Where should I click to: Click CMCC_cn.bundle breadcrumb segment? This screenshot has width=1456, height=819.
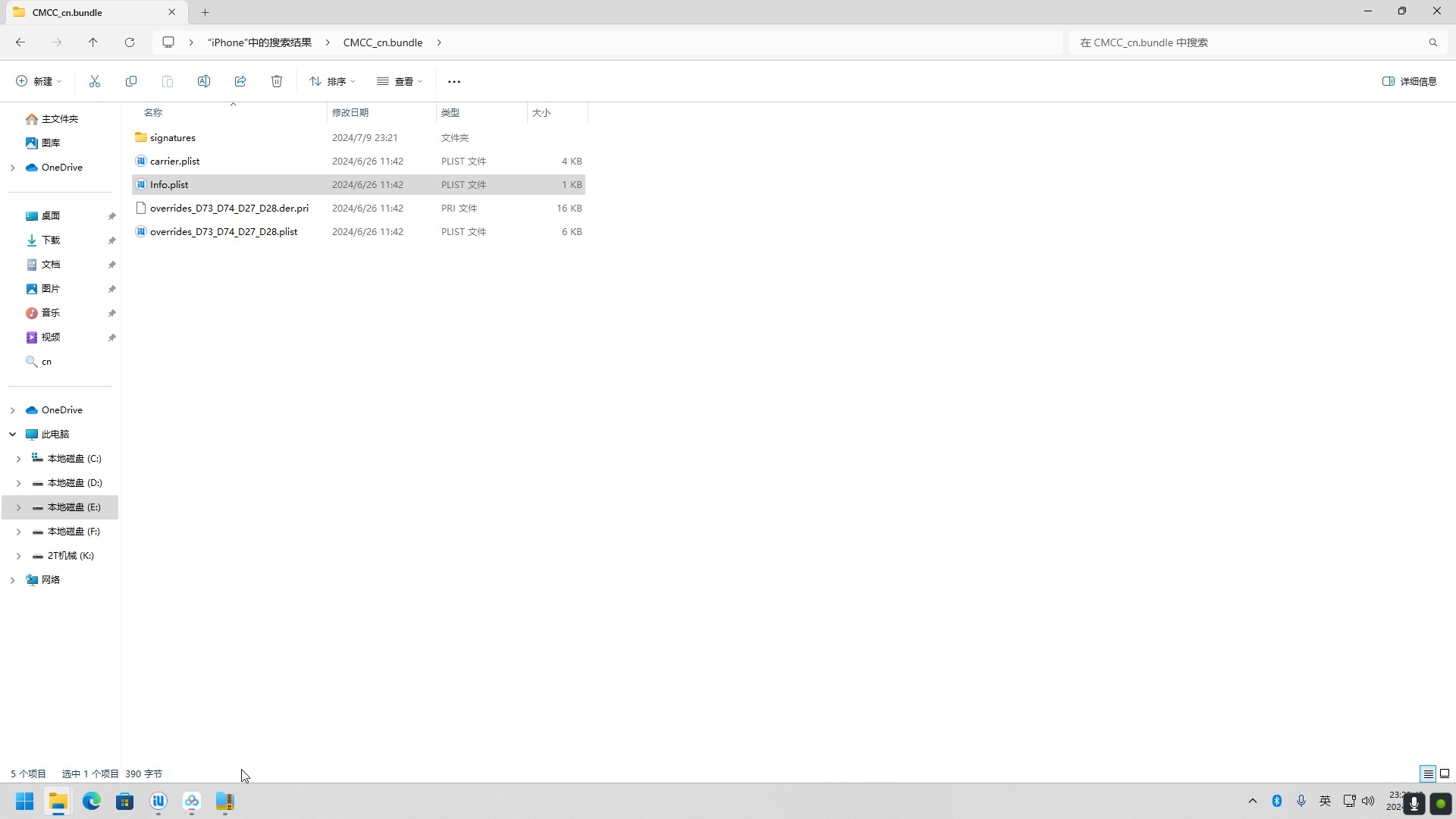point(383,42)
